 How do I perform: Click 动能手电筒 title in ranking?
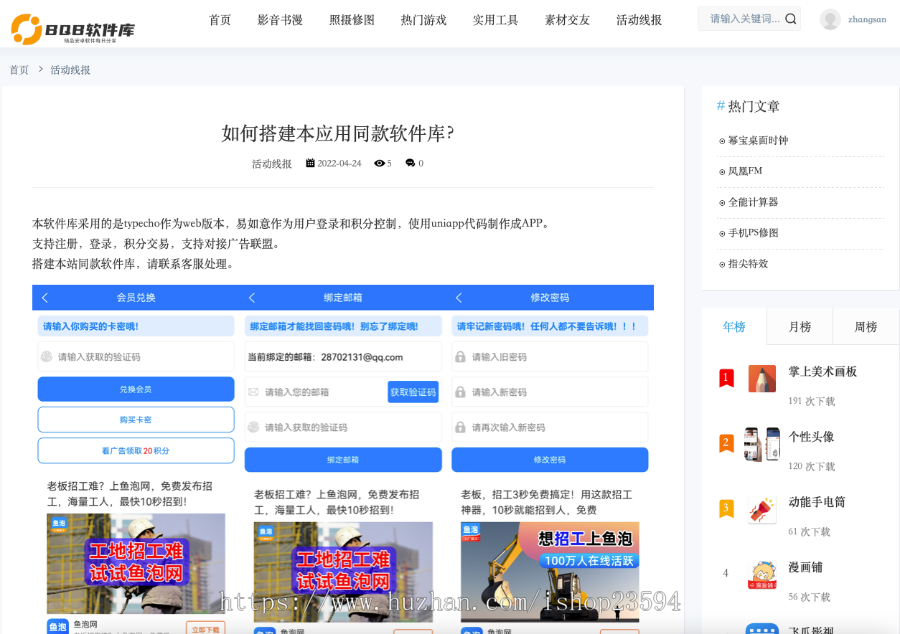point(817,502)
